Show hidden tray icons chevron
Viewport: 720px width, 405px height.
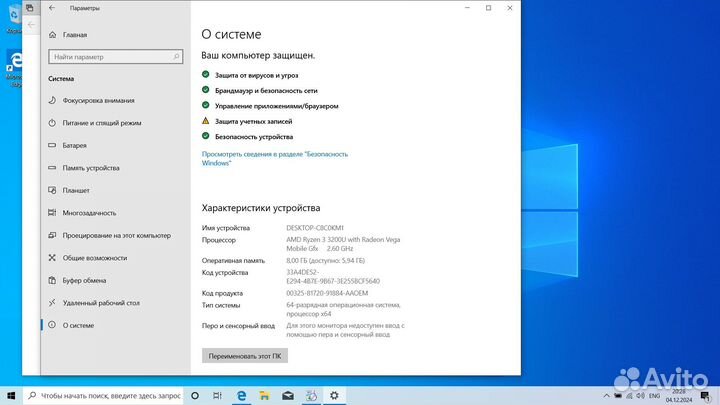pos(606,396)
